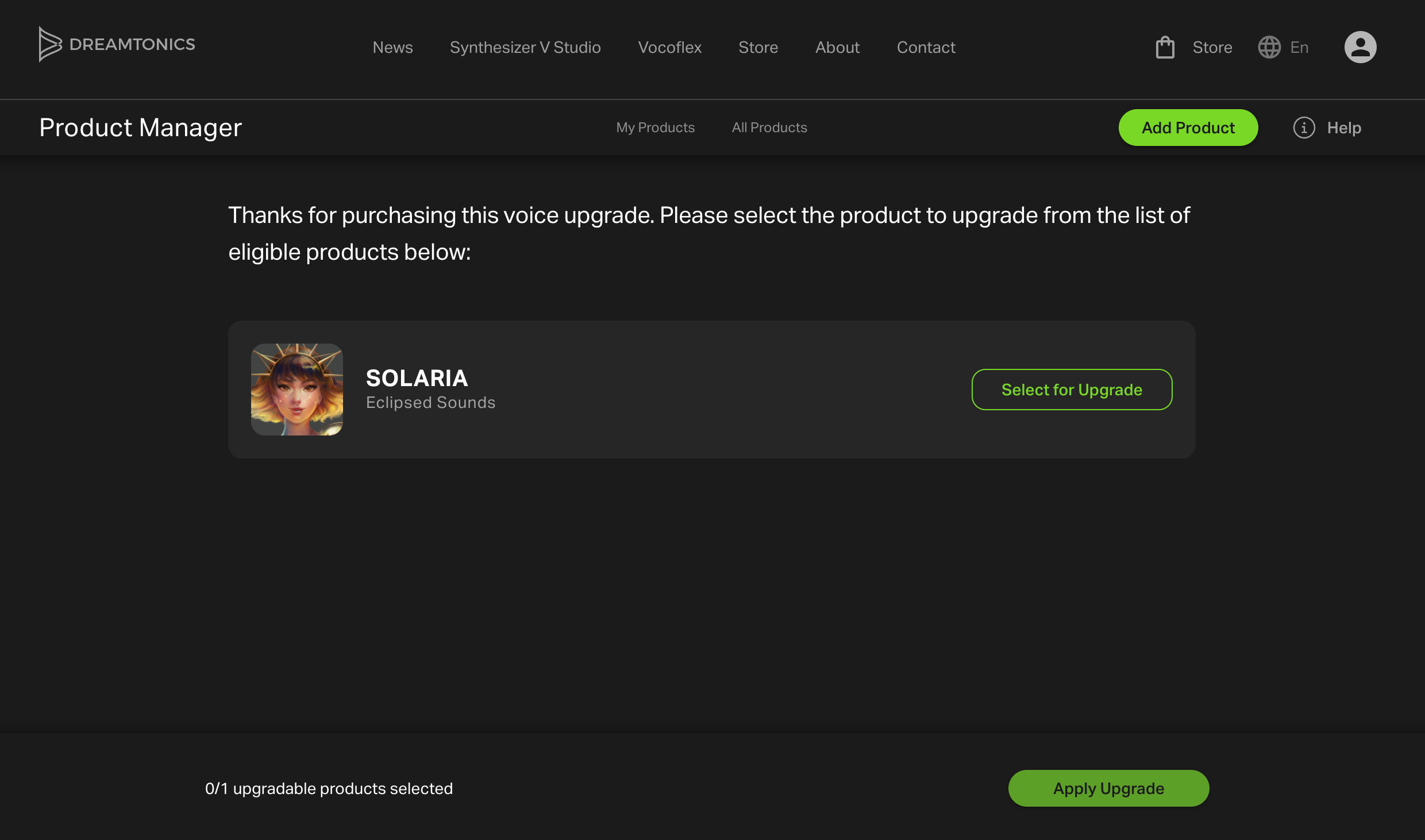1425x840 pixels.
Task: Visit the About page
Action: click(x=837, y=47)
